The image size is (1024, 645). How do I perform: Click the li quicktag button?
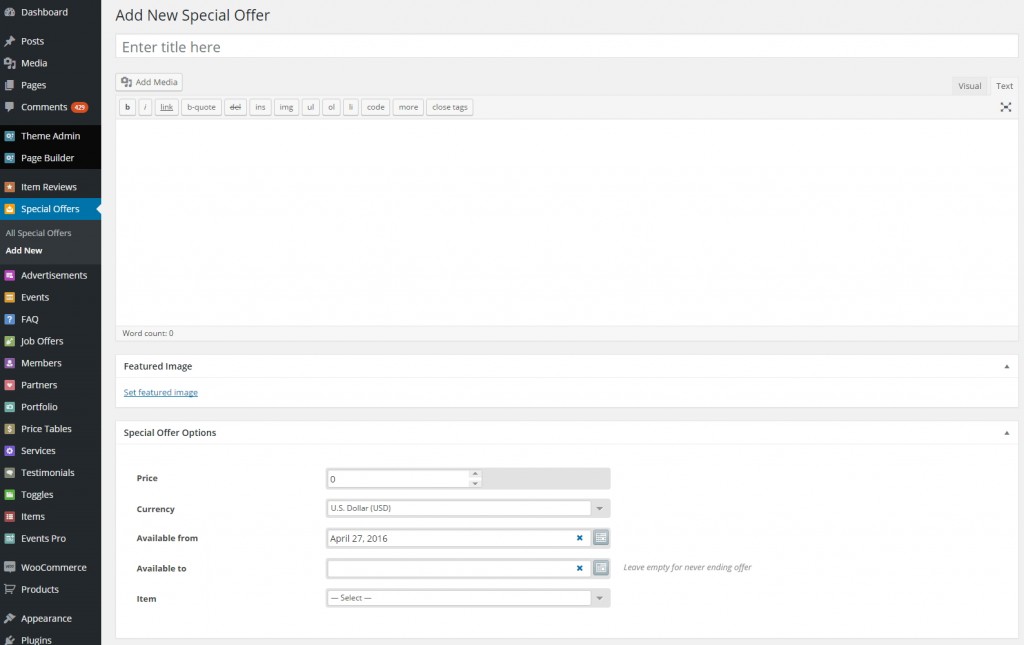click(x=351, y=107)
